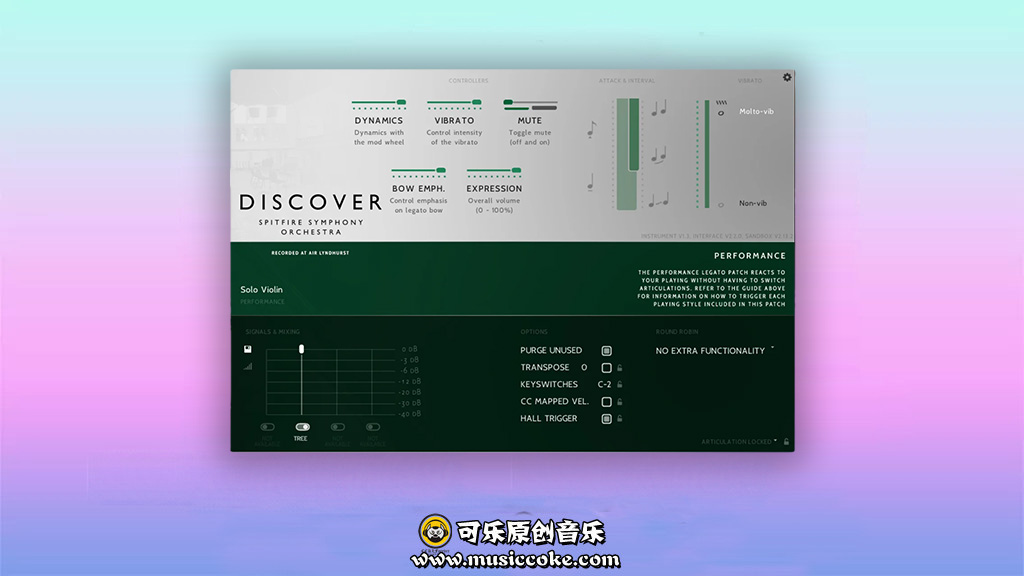Click the lock icon next to CC Mapped Vel.

point(620,402)
